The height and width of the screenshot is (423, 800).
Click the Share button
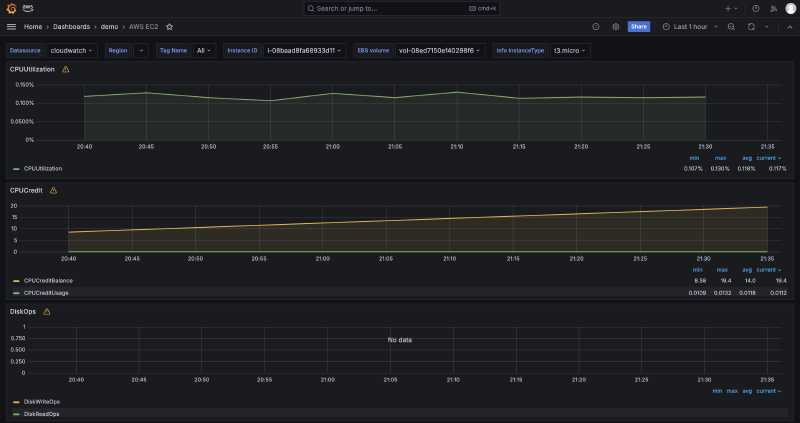[x=639, y=27]
